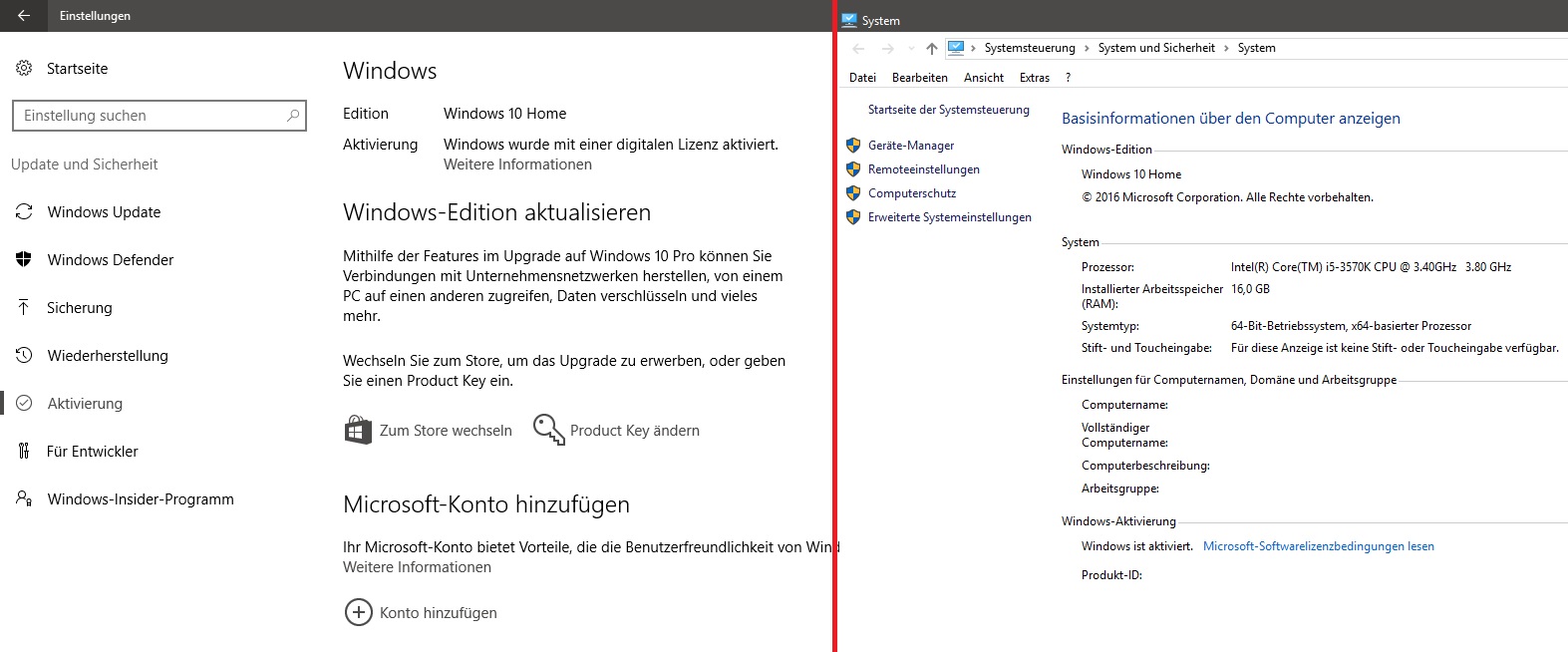Click the computer icon in the address bar
The image size is (1568, 652).
(x=956, y=47)
